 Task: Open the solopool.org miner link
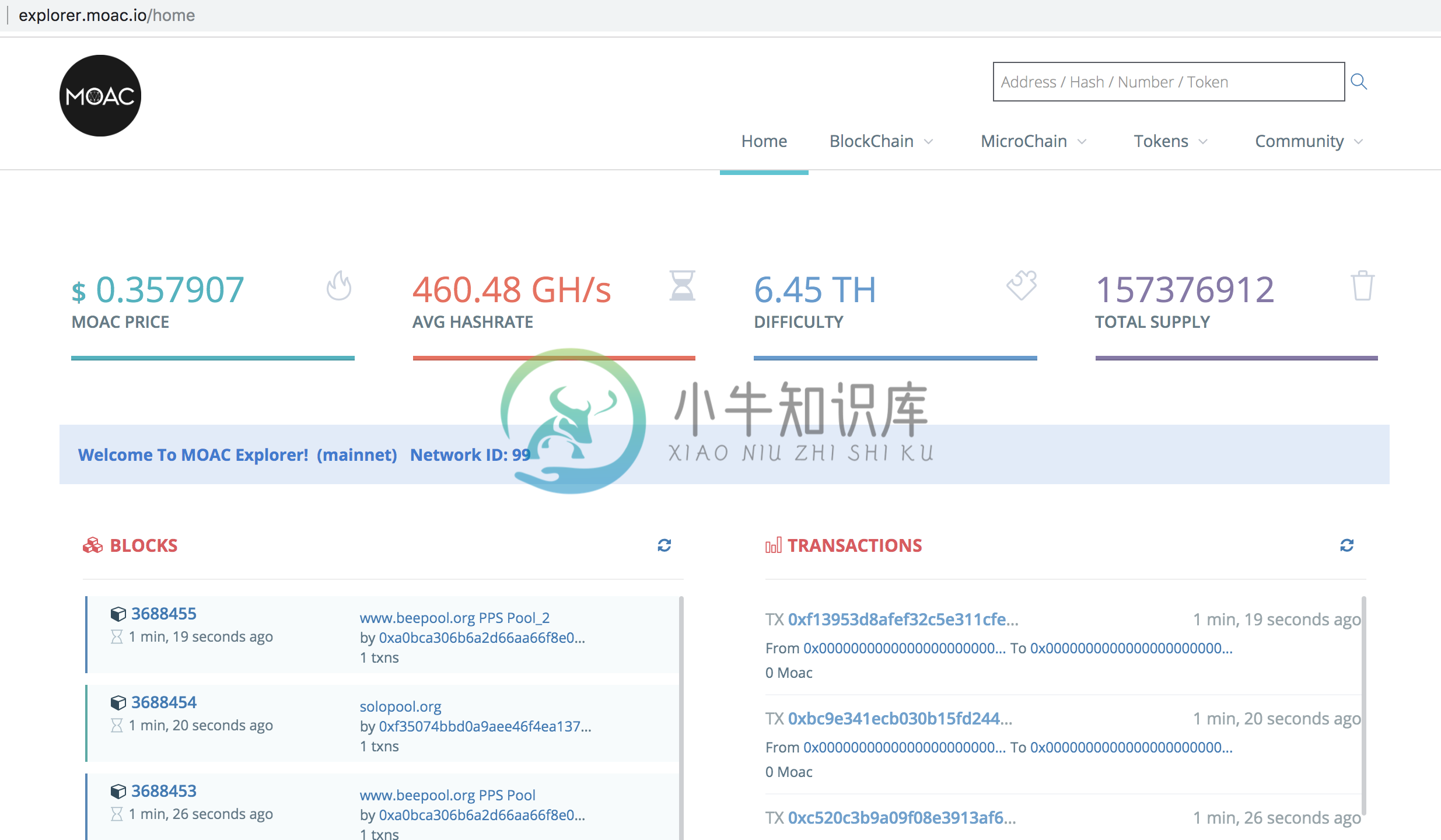pyautogui.click(x=400, y=706)
